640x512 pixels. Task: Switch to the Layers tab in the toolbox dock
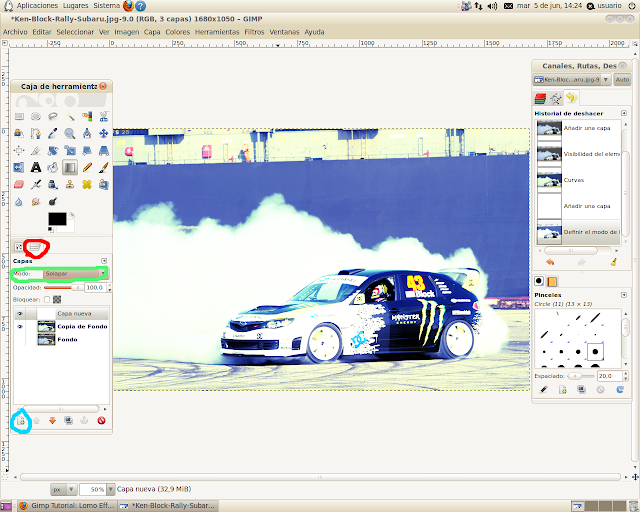(x=35, y=247)
